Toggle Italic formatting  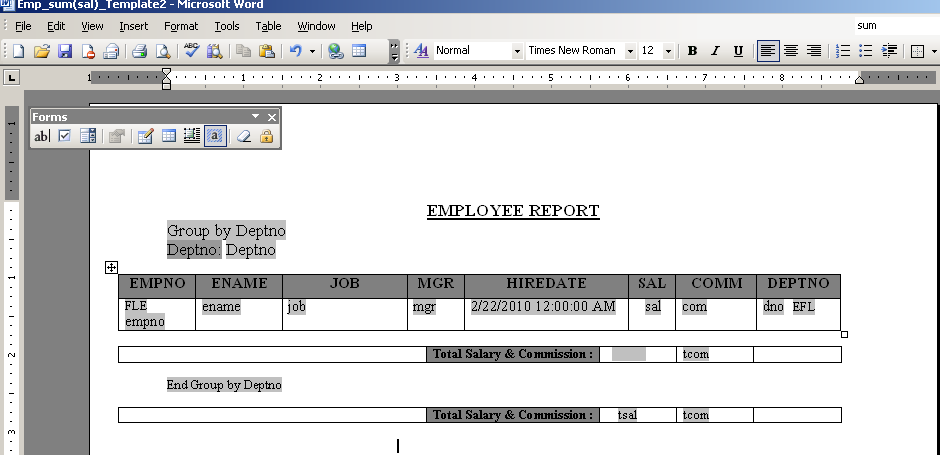pyautogui.click(x=715, y=51)
